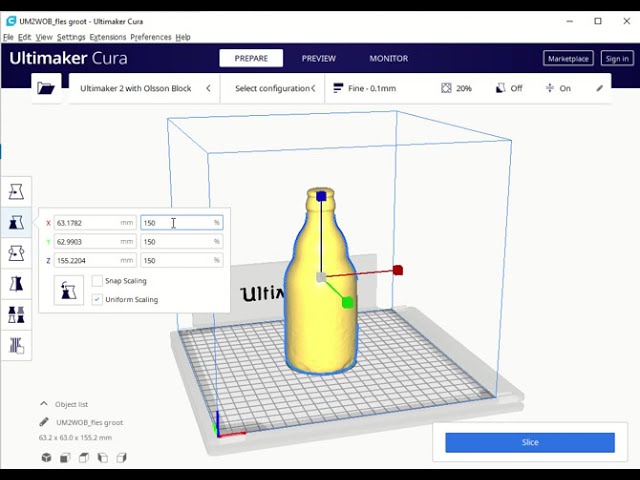
Task: Switch to right view cube icon
Action: point(121,458)
